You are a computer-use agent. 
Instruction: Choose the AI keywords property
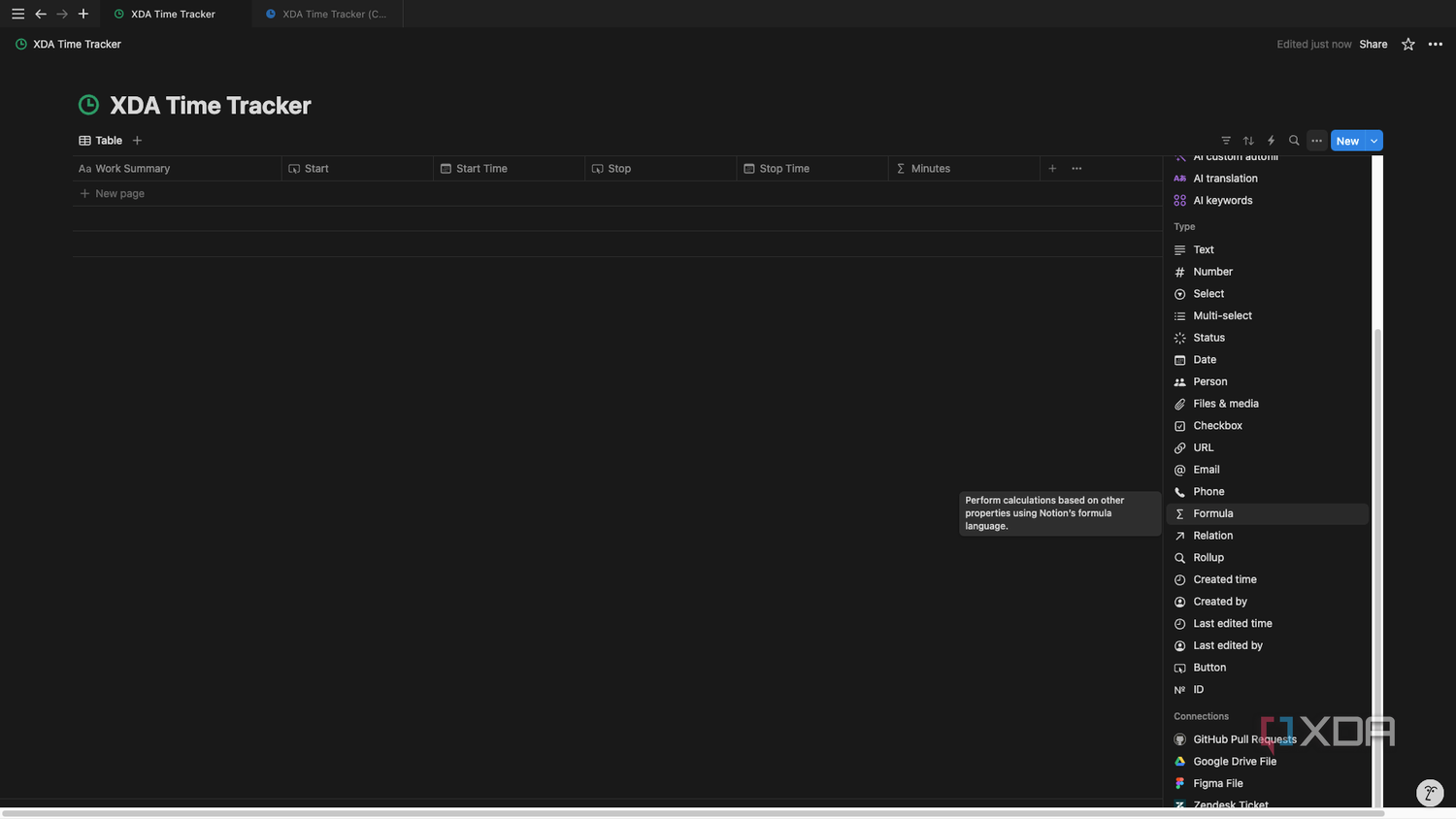(1267, 201)
